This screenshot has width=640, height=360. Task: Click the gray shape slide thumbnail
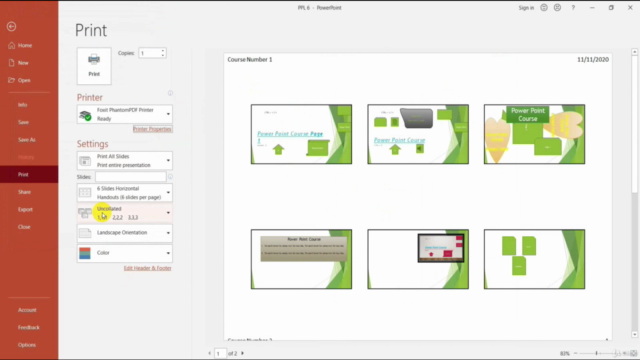click(x=418, y=134)
